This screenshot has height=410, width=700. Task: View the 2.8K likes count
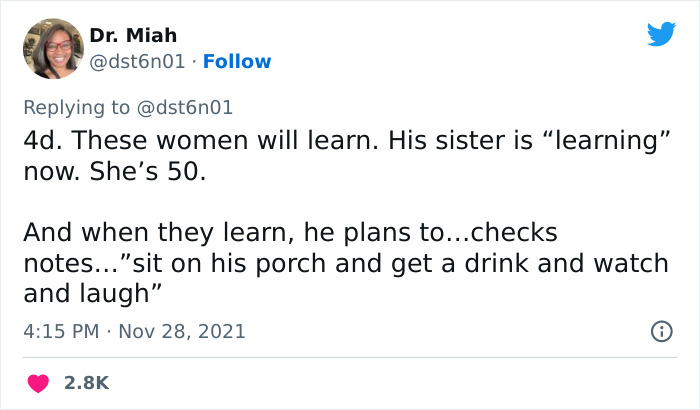pyautogui.click(x=87, y=383)
